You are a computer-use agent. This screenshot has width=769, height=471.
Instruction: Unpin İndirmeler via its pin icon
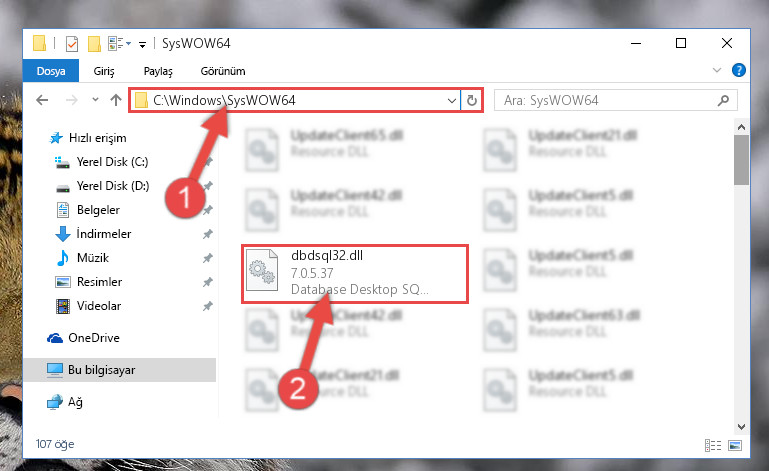[x=208, y=234]
